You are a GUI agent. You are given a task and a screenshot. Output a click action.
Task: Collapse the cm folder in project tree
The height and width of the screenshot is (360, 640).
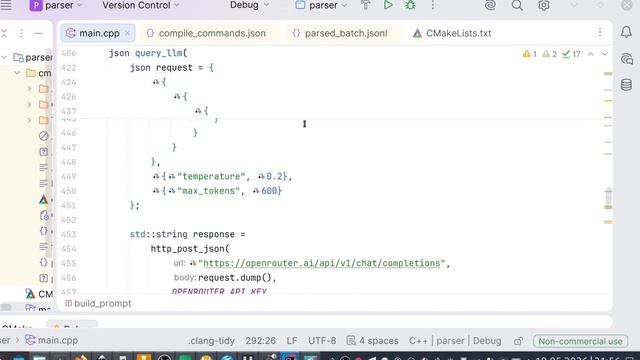[17, 73]
